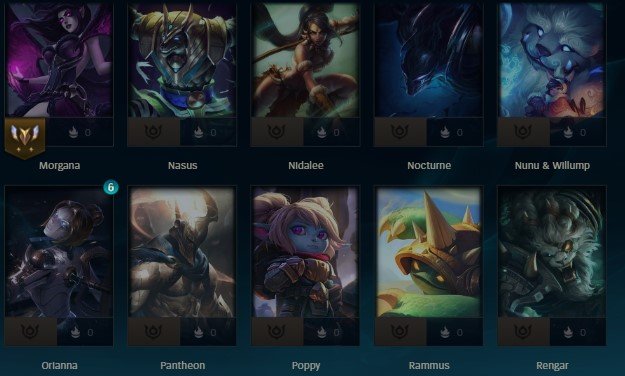Click the Rengar name label

(552, 365)
